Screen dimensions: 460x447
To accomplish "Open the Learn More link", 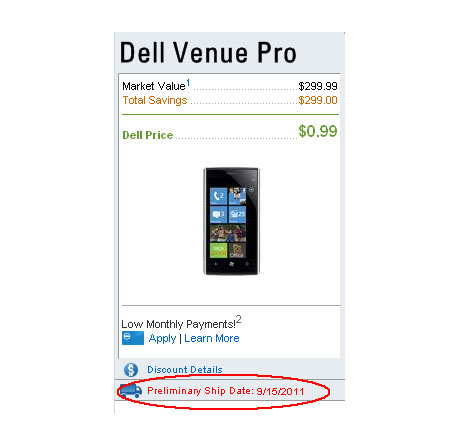I will [212, 338].
